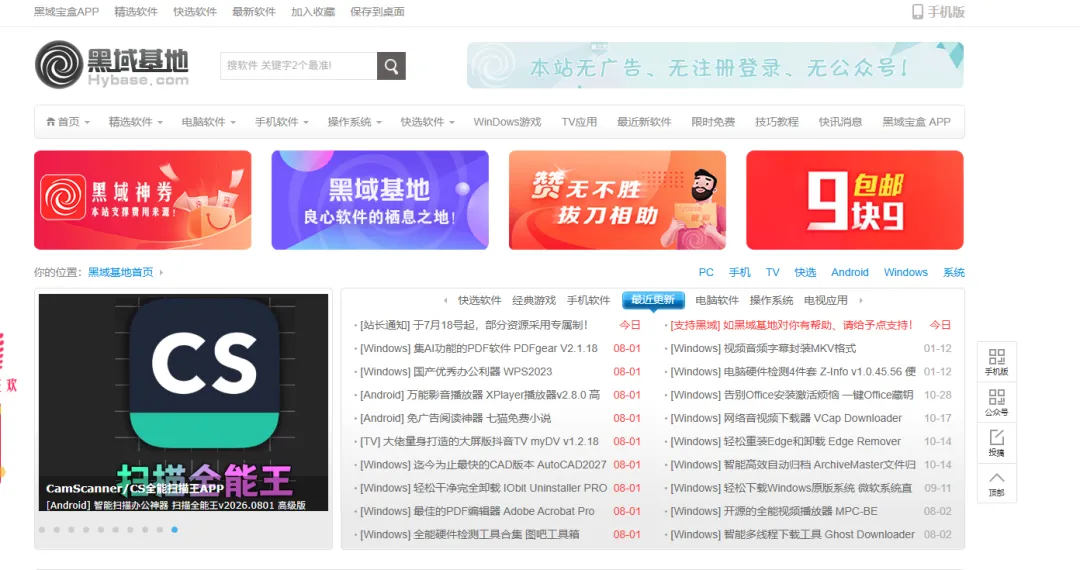Click the sidebar 公众号 QR icon
The width and height of the screenshot is (1080, 570).
click(996, 402)
